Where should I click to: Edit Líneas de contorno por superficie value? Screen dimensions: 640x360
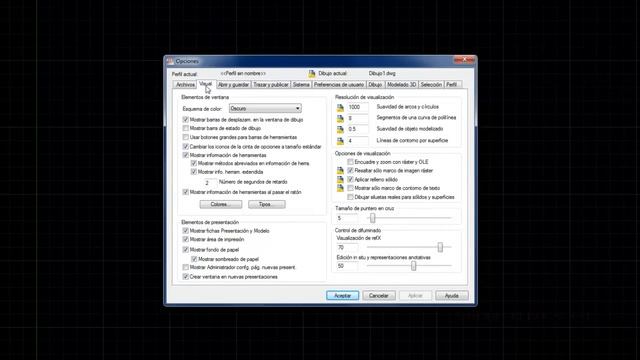[358, 141]
